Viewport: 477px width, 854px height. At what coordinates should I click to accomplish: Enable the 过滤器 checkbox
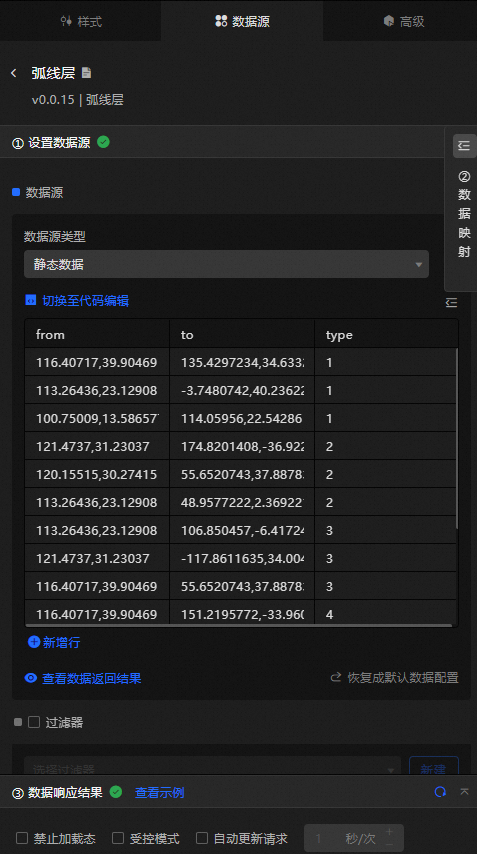pos(34,722)
